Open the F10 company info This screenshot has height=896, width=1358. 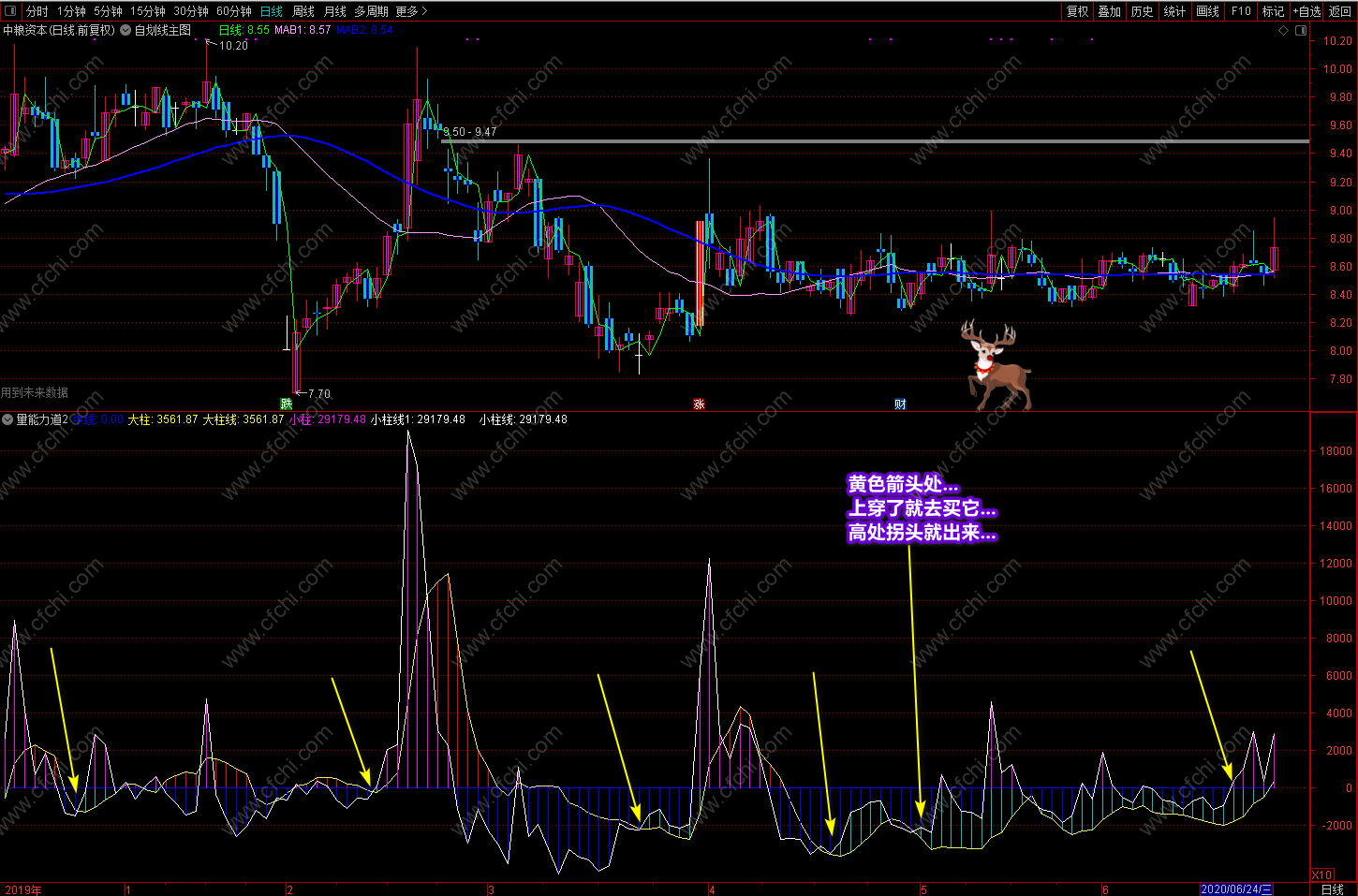pos(1241,11)
